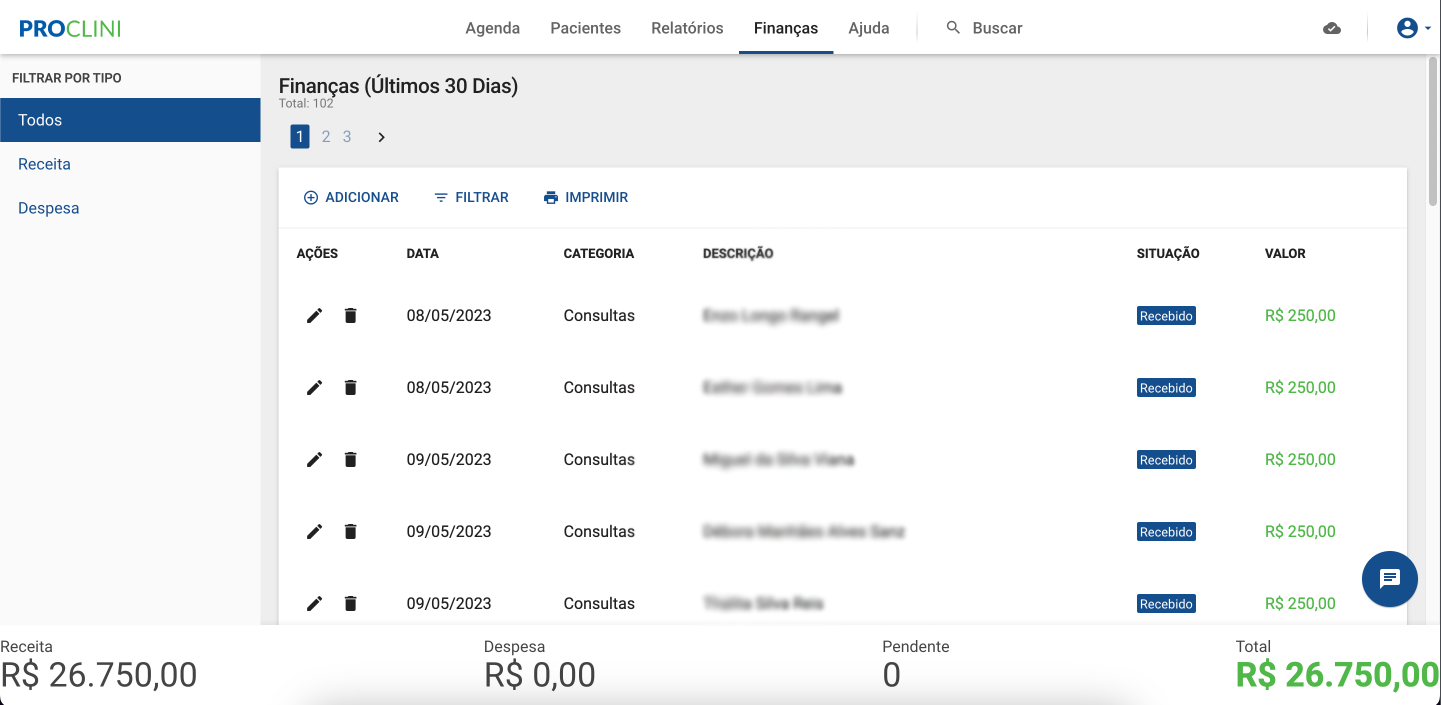Open the Agenda tab
Image resolution: width=1441 pixels, height=705 pixels.
[x=492, y=28]
